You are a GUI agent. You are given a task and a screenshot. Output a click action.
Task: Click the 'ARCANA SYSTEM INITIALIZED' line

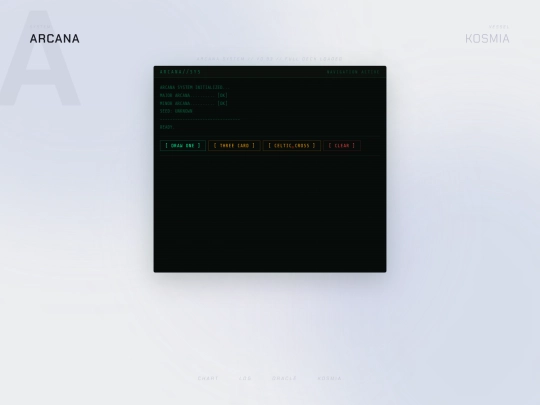pyautogui.click(x=195, y=87)
